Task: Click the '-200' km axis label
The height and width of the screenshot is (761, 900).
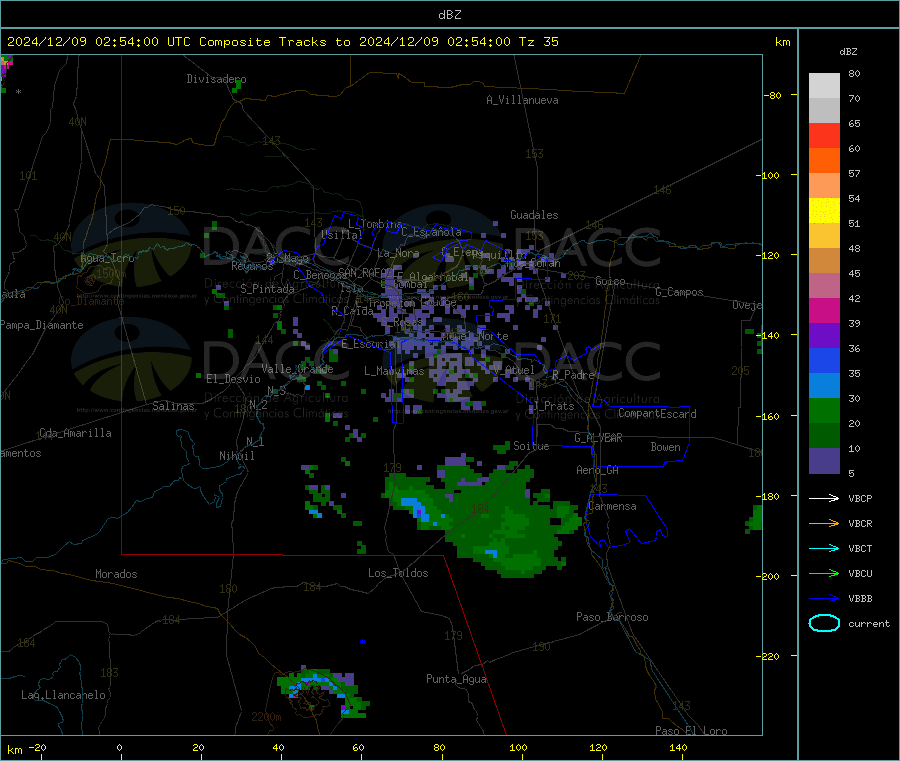Action: pyautogui.click(x=768, y=576)
